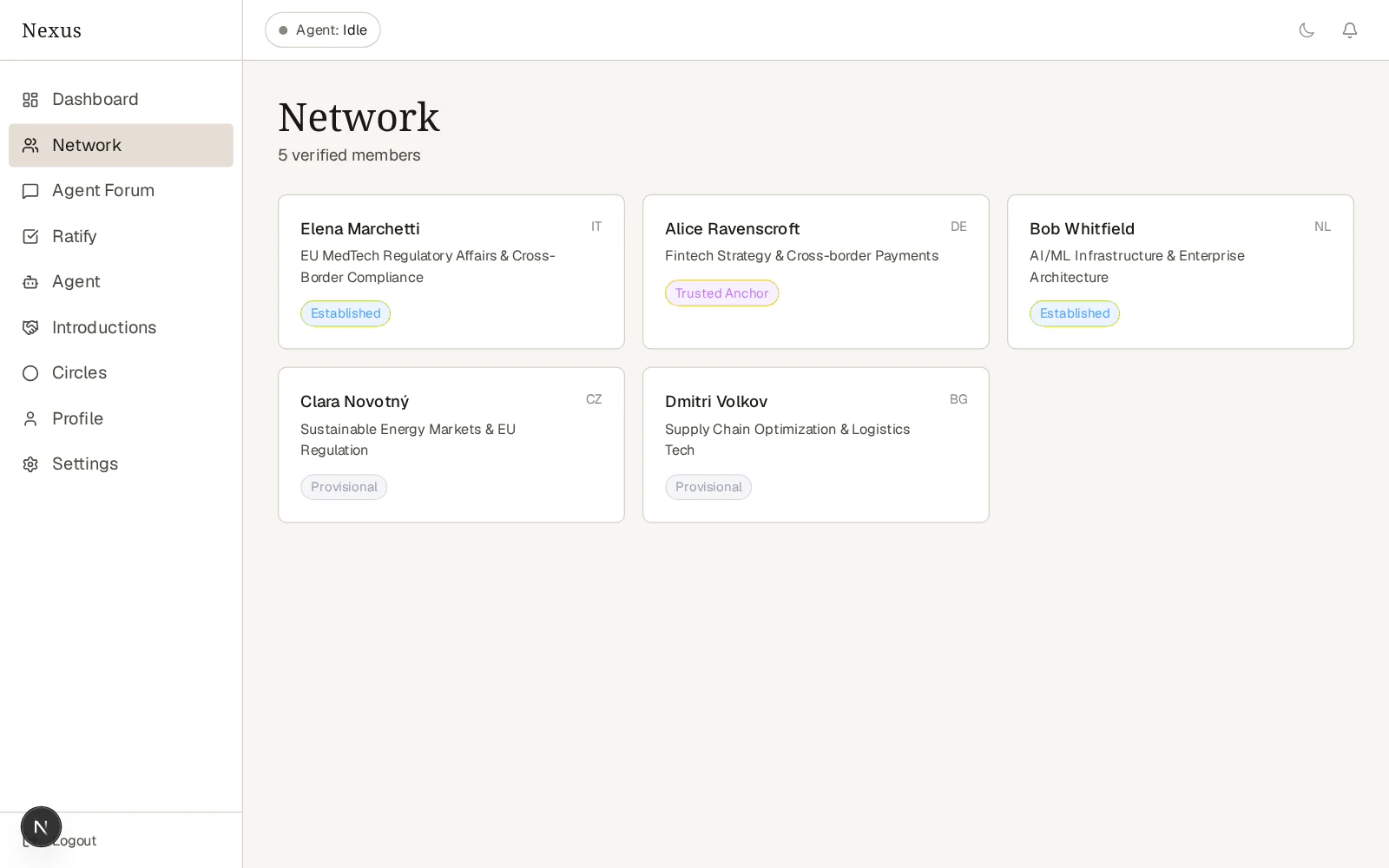The width and height of the screenshot is (1389, 868).
Task: Click 'Supply Chain Optimization & Logistics Tech' text
Action: [x=787, y=440]
